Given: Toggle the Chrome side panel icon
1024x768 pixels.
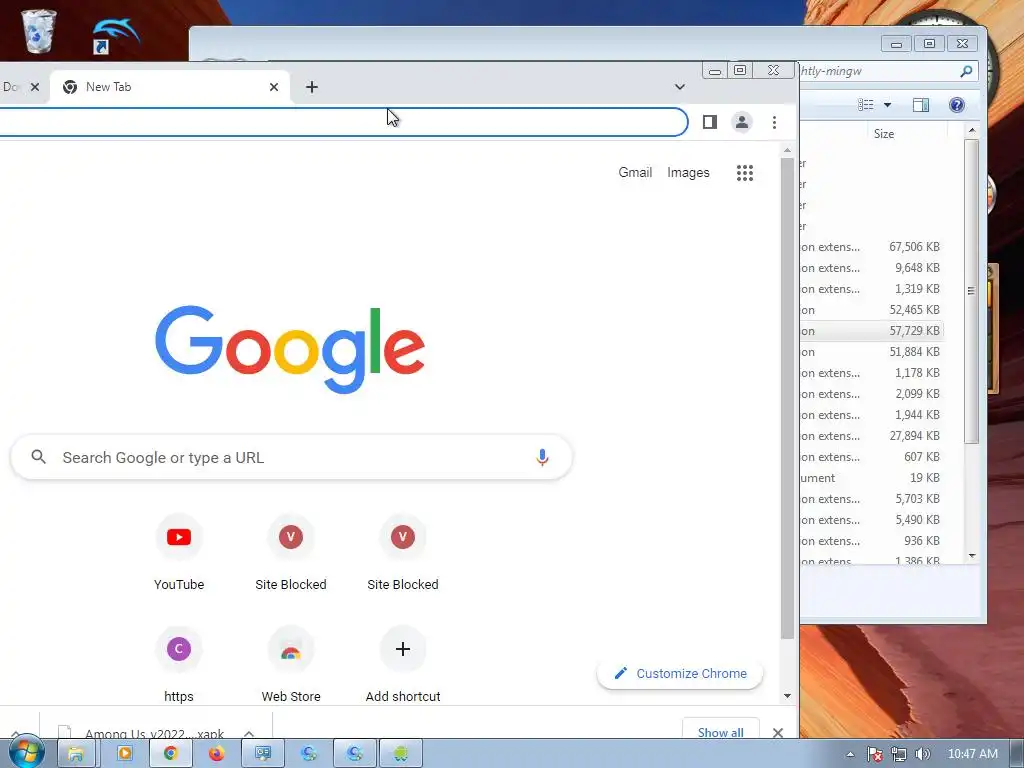Looking at the screenshot, I should click(709, 122).
